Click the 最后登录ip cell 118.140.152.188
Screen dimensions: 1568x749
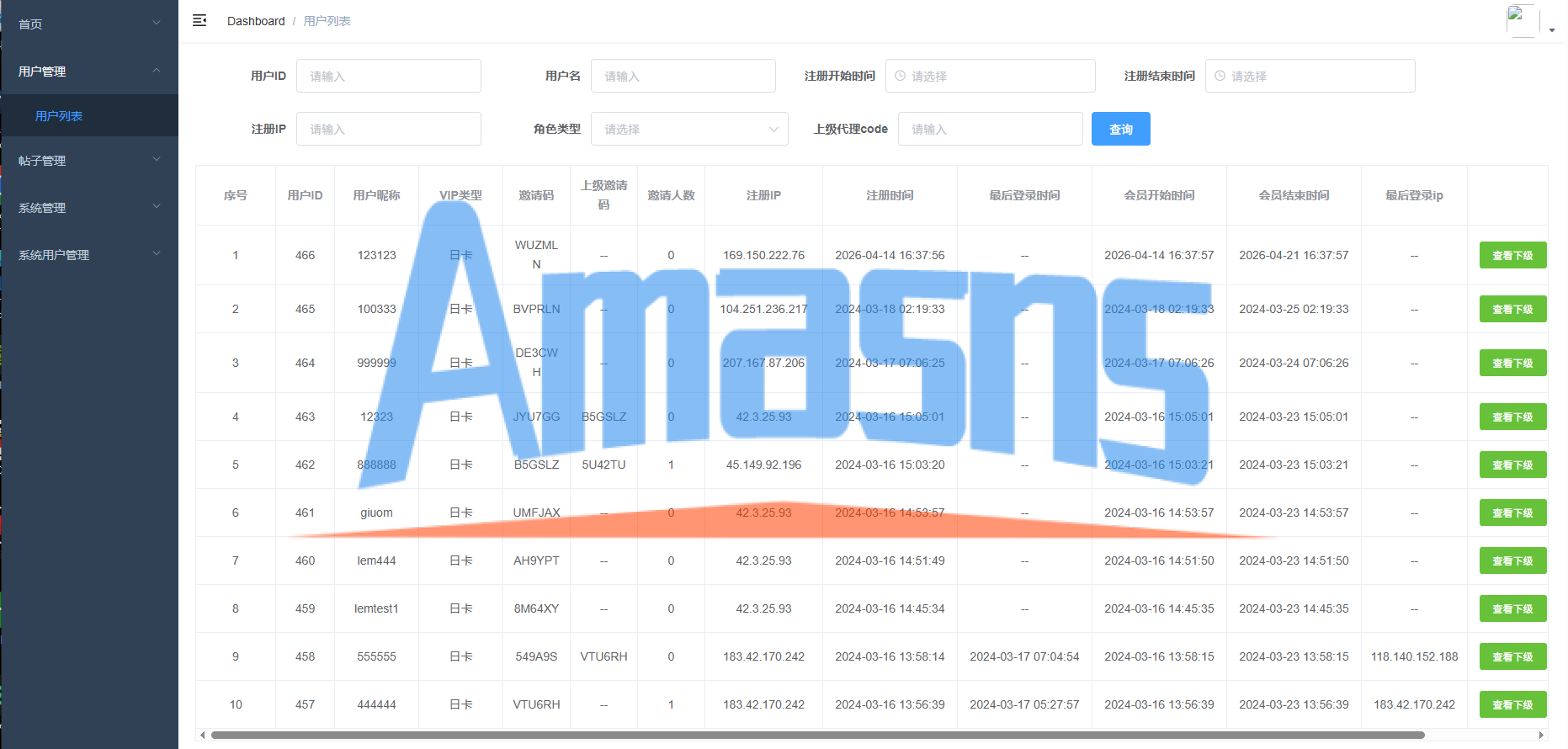click(1414, 656)
